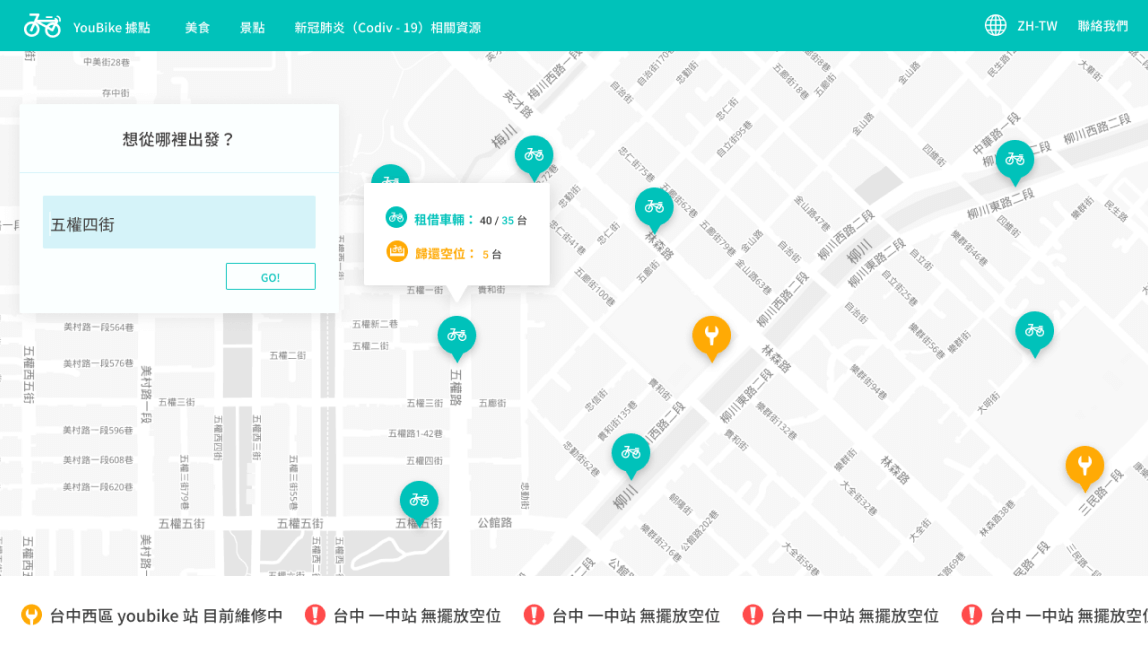
Task: Open 新冠肺炎 (Codiv-19) 相關資源 link
Action: (387, 27)
